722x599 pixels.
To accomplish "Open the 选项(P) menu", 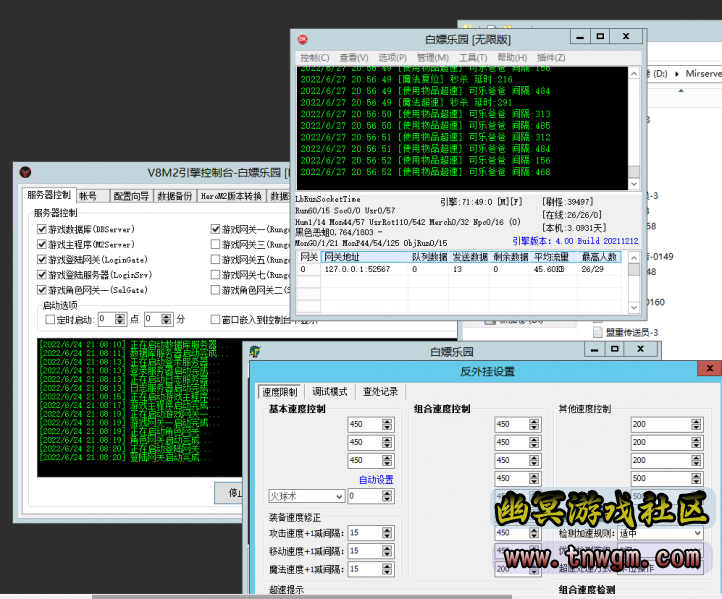I will pos(392,58).
